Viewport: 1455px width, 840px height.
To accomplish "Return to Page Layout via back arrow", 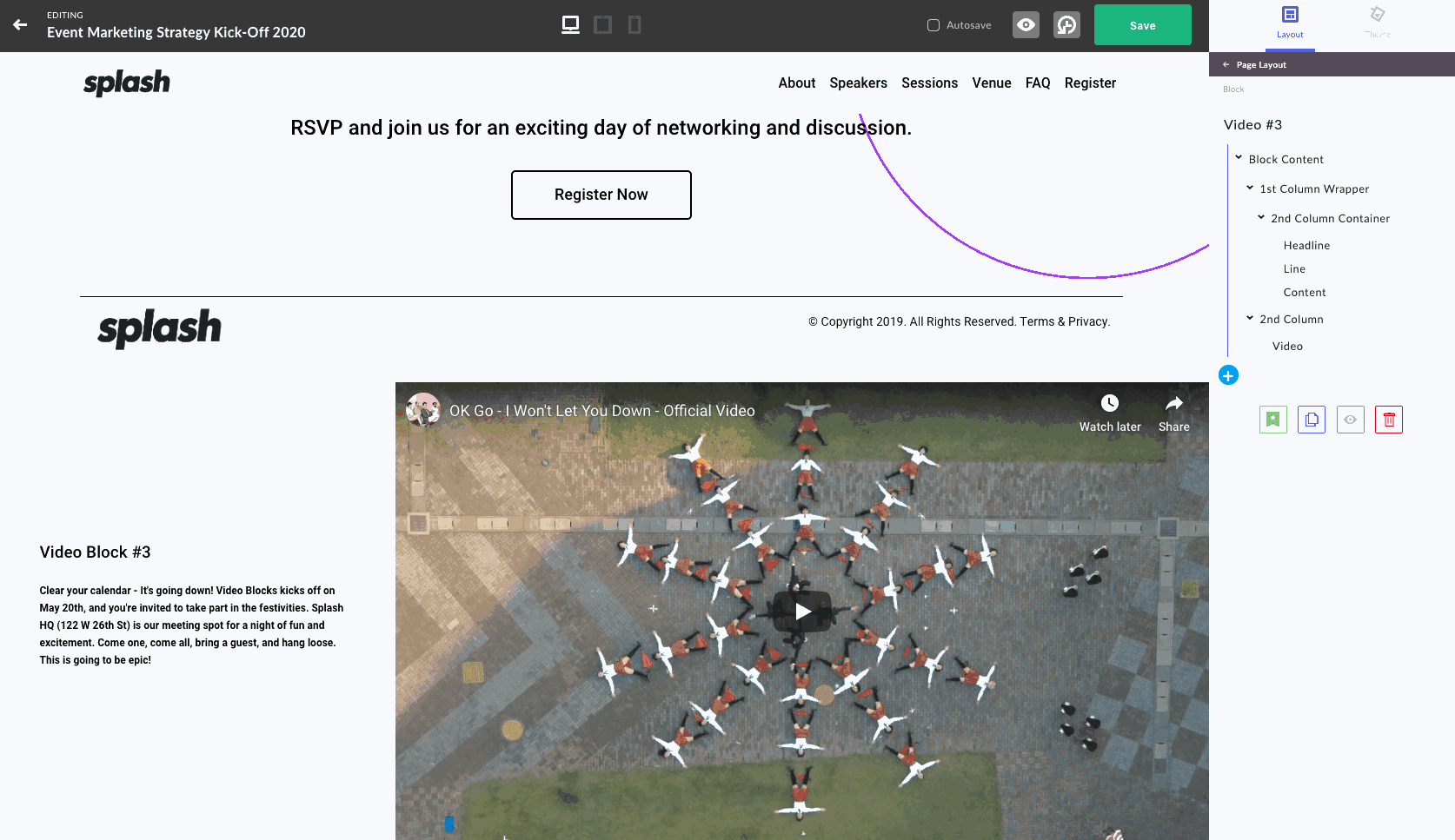I will (x=1226, y=64).
